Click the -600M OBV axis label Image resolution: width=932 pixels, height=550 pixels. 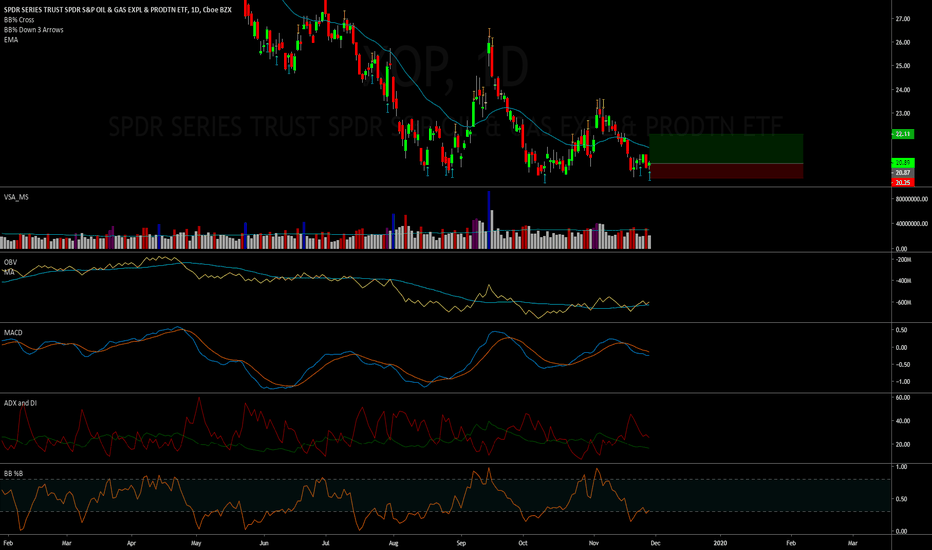[903, 303]
